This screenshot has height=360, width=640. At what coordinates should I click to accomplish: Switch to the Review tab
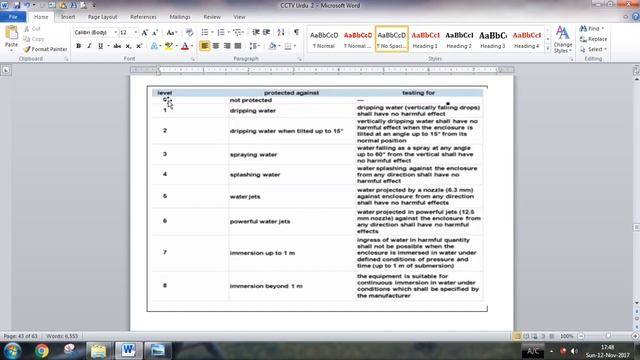(x=212, y=17)
